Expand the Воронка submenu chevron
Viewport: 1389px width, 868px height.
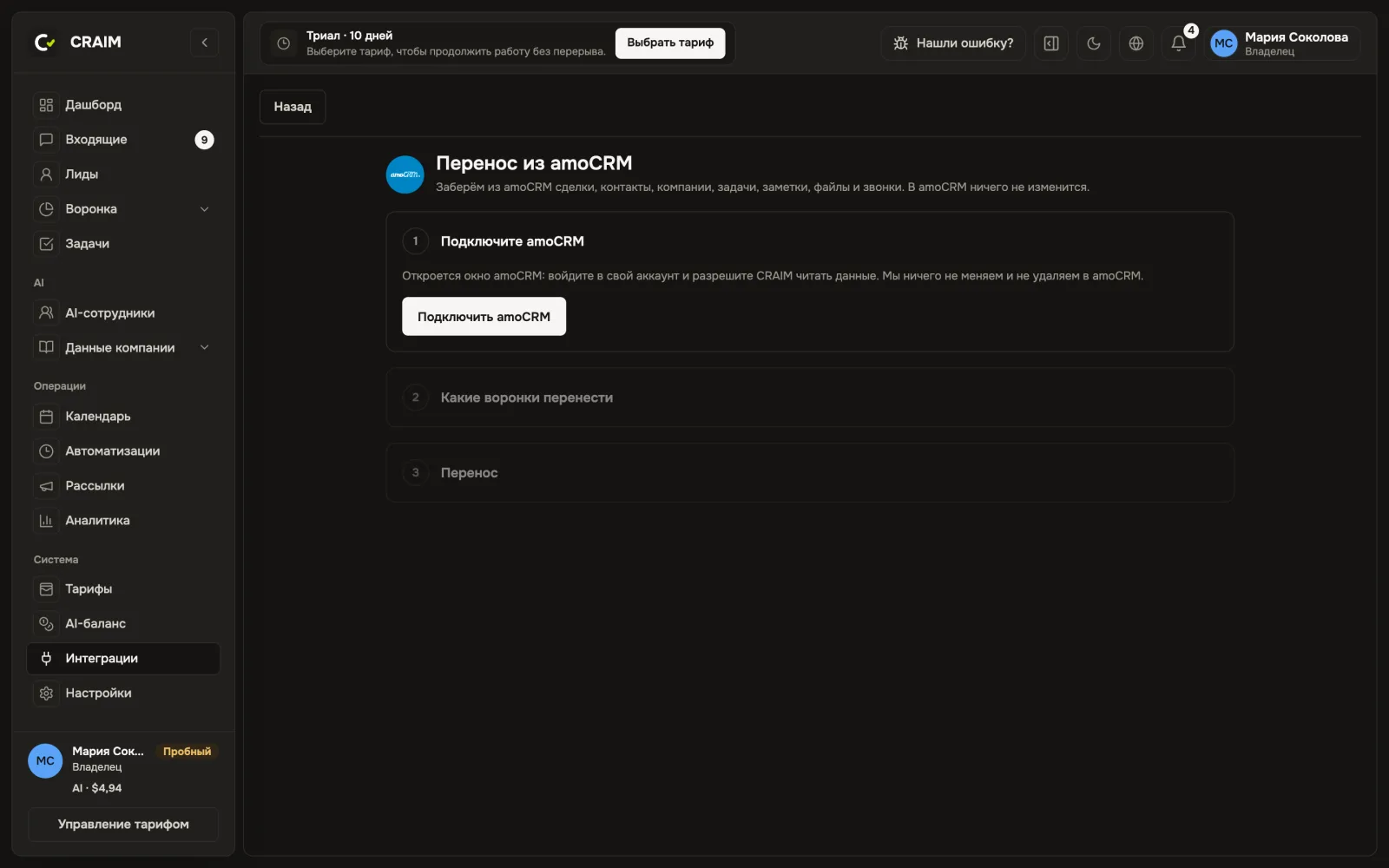point(204,209)
